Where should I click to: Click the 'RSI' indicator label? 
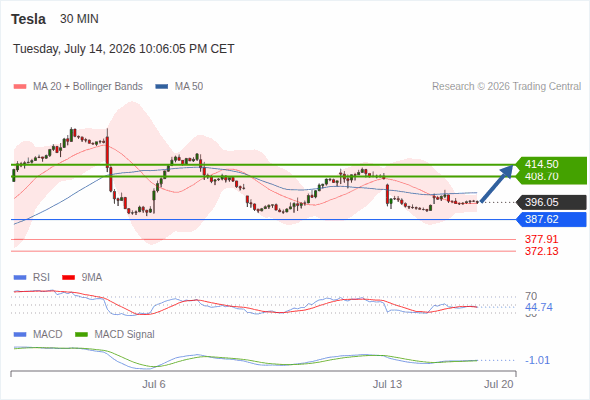tap(41, 277)
